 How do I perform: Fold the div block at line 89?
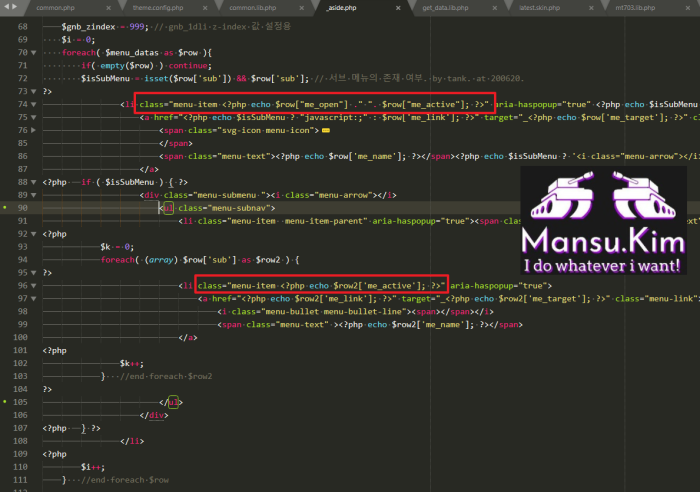[x=34, y=194]
